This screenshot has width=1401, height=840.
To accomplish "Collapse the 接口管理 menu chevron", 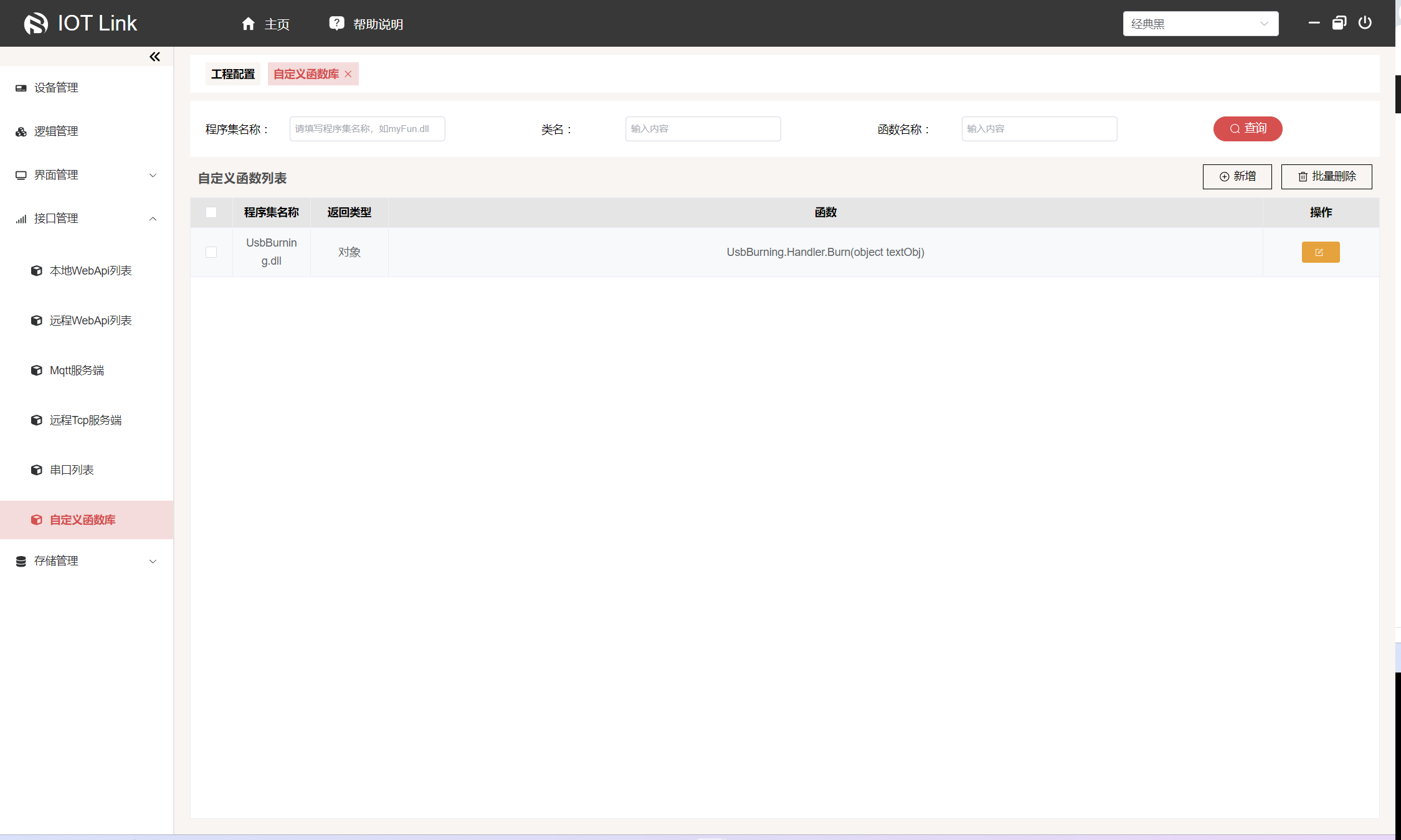I will pos(153,219).
